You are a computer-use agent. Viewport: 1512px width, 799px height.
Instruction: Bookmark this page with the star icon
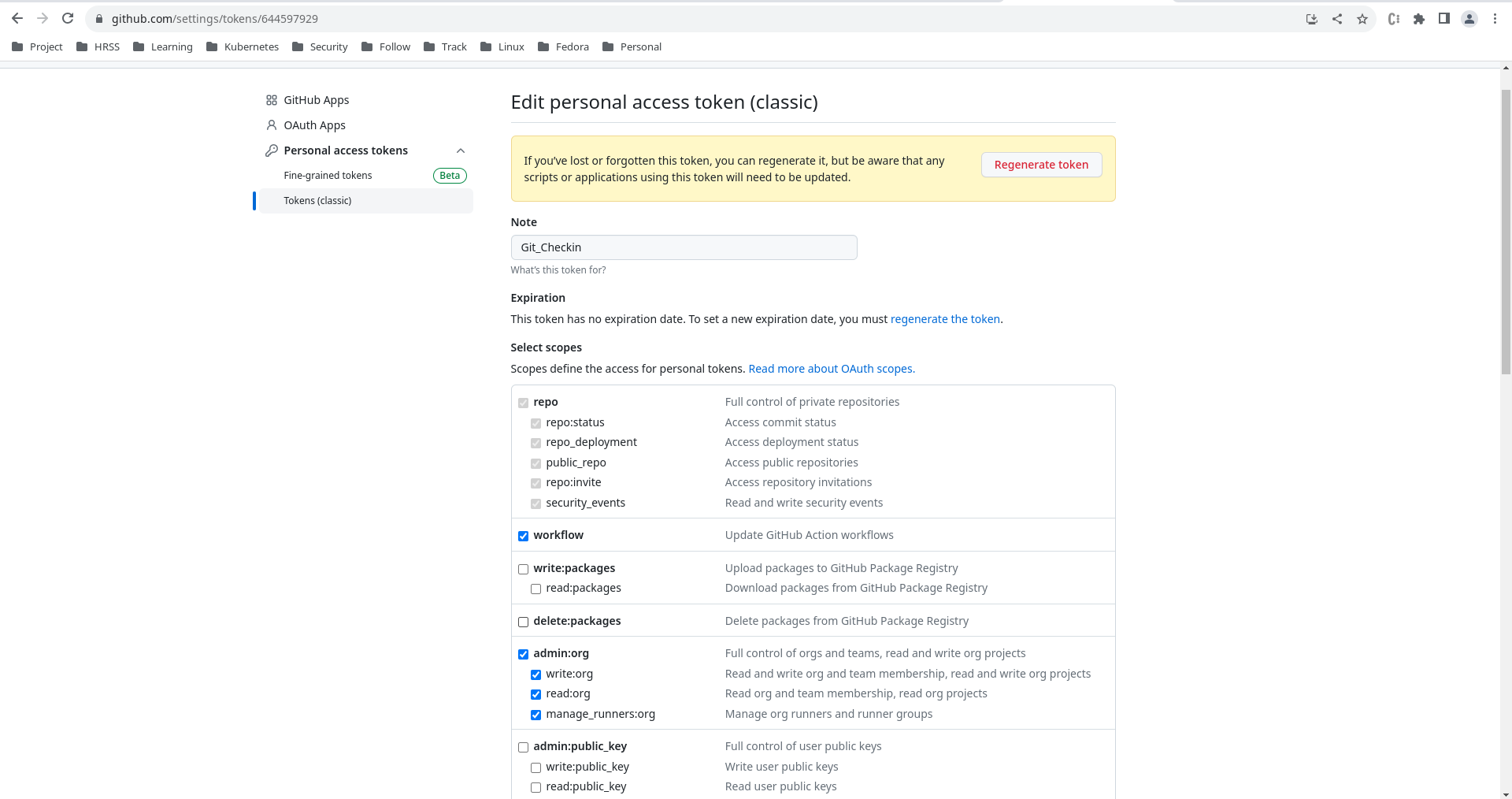point(1362,19)
